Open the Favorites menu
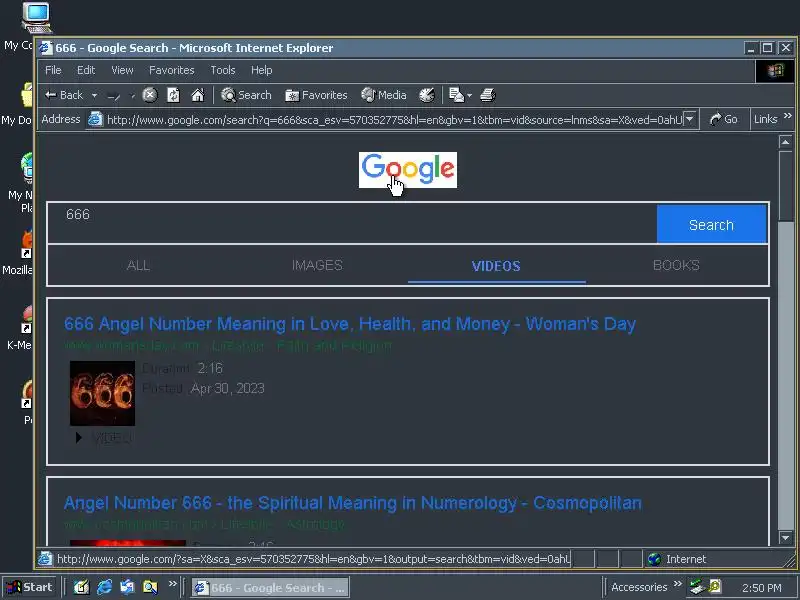This screenshot has width=800, height=600. pyautogui.click(x=171, y=70)
